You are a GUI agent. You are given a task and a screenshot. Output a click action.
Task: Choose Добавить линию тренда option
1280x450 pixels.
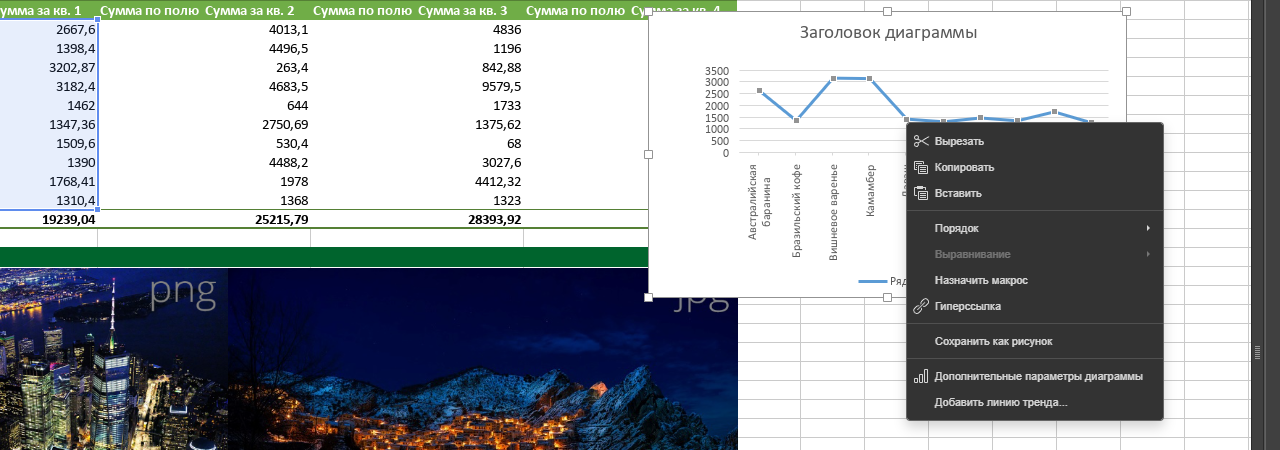(x=1000, y=403)
